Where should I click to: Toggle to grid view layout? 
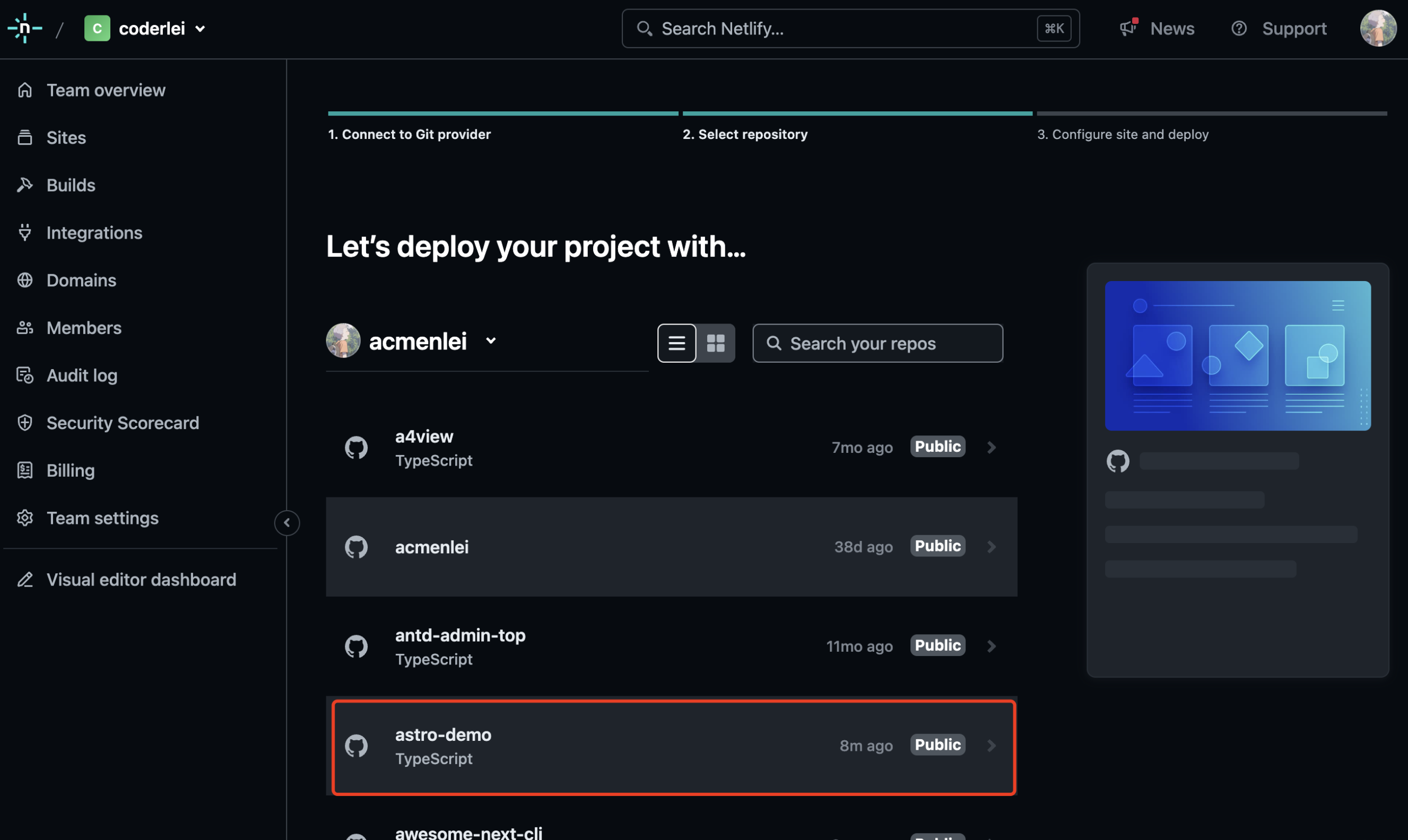716,342
